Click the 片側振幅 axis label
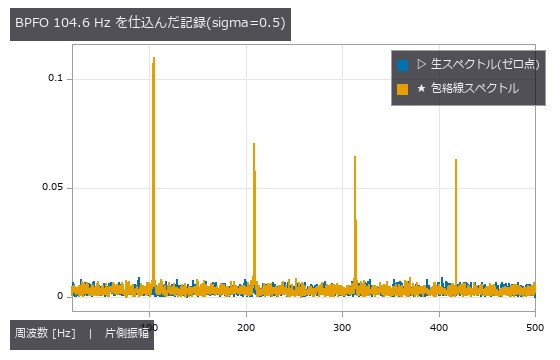This screenshot has height=360, width=560. pyautogui.click(x=127, y=333)
